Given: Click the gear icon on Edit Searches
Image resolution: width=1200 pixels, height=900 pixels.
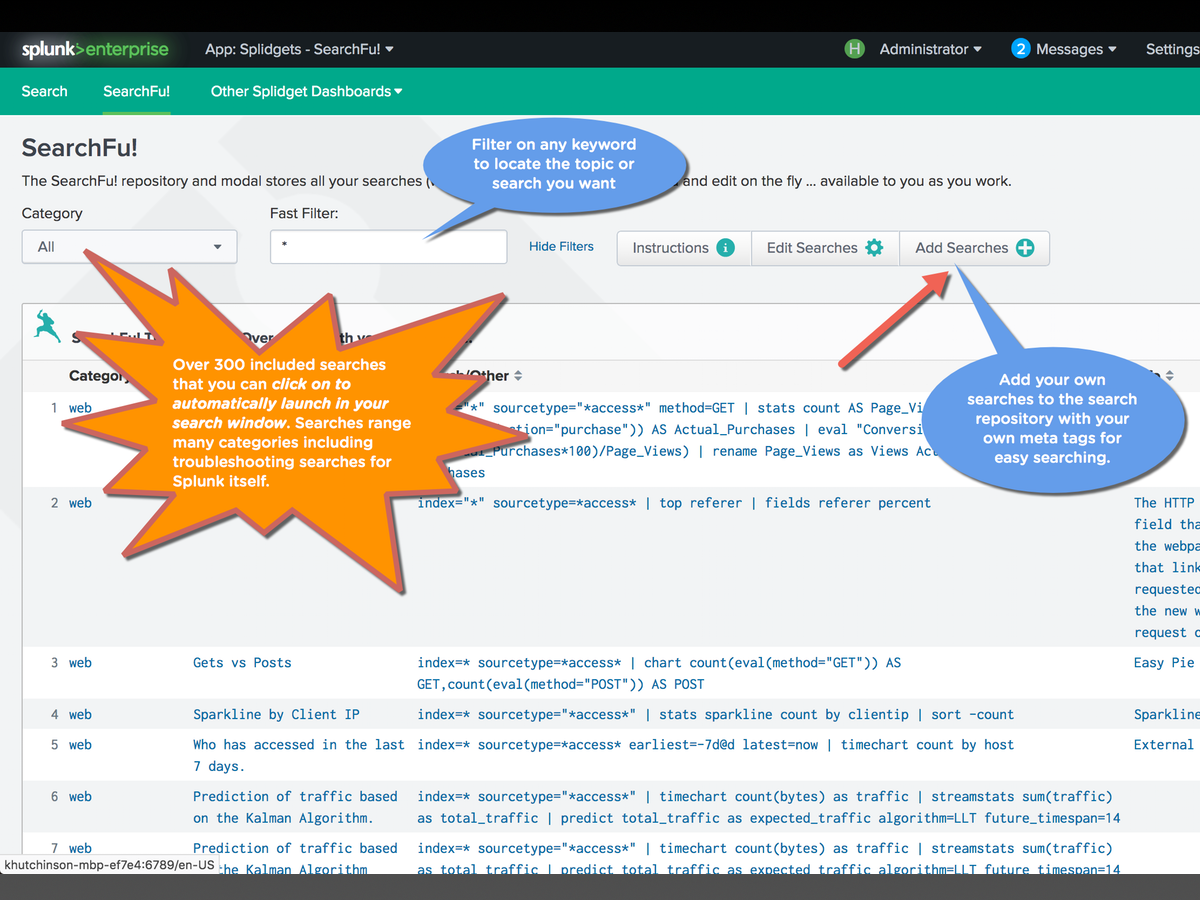Looking at the screenshot, I should click(874, 248).
